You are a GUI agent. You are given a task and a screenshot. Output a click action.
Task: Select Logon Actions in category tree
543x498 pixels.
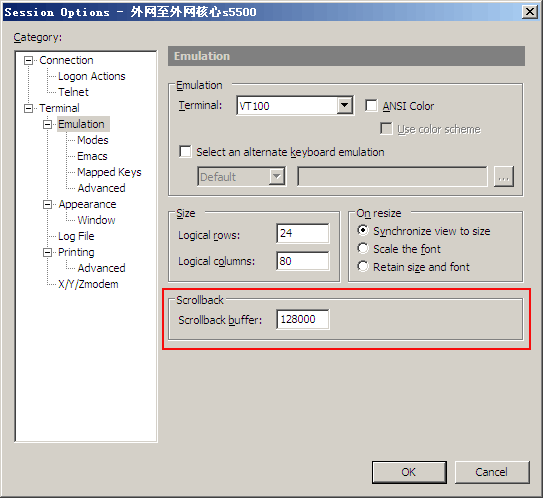[92, 76]
